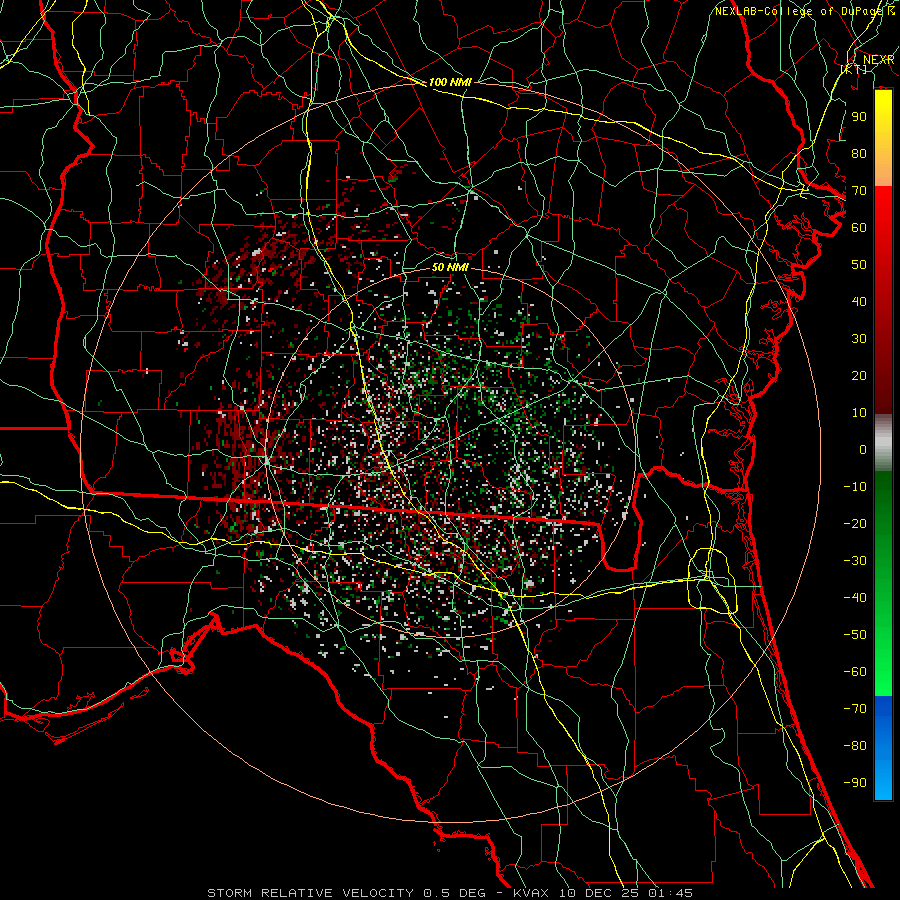Image resolution: width=900 pixels, height=900 pixels.
Task: Select the 60 value on velocity scale
Action: click(x=859, y=227)
